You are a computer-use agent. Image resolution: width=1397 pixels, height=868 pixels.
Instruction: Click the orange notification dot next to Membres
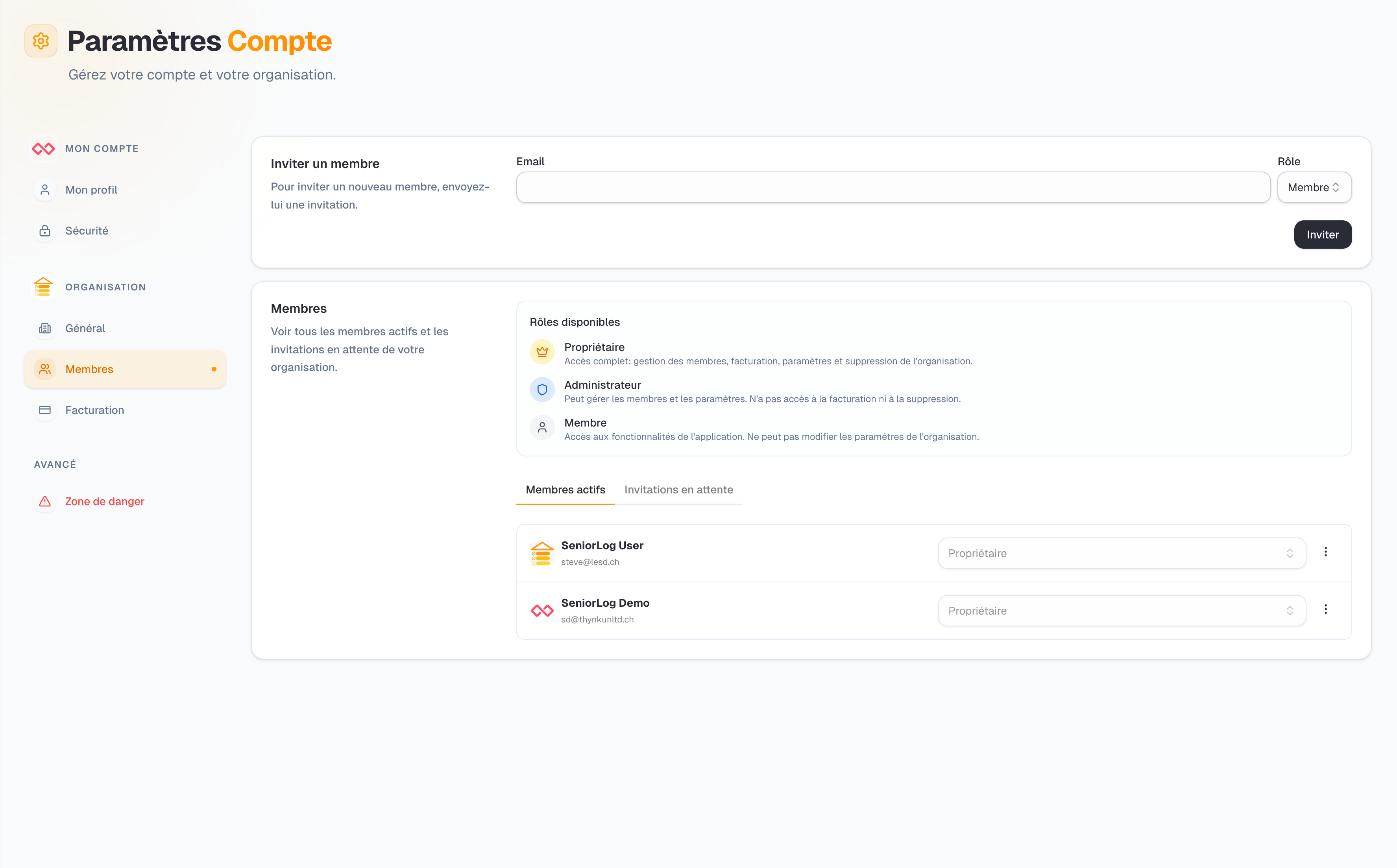tap(214, 369)
